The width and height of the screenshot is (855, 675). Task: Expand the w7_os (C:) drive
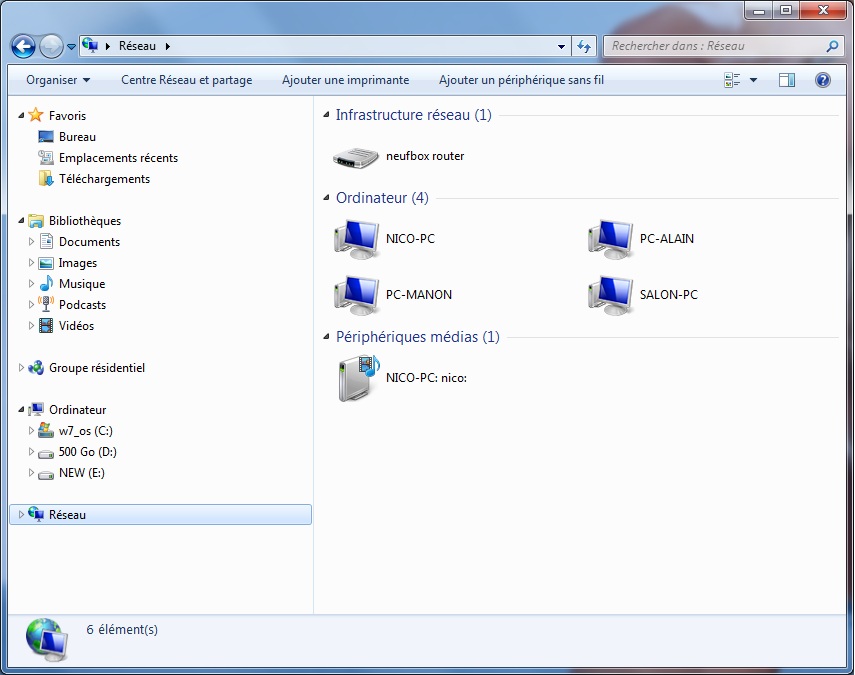click(31, 430)
